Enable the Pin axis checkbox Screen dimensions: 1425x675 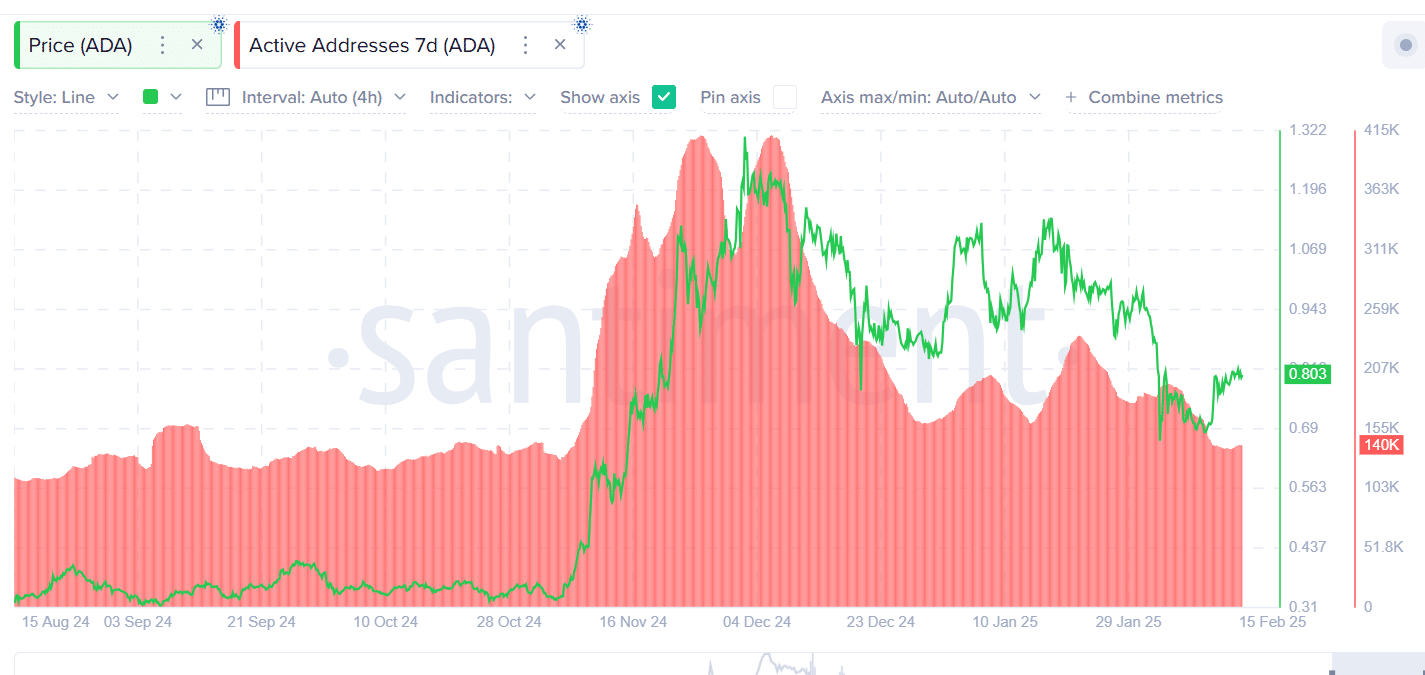[785, 97]
